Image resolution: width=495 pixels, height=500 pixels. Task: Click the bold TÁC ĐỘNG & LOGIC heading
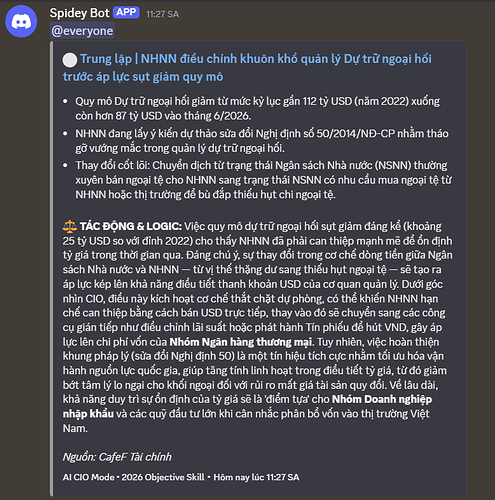click(131, 226)
